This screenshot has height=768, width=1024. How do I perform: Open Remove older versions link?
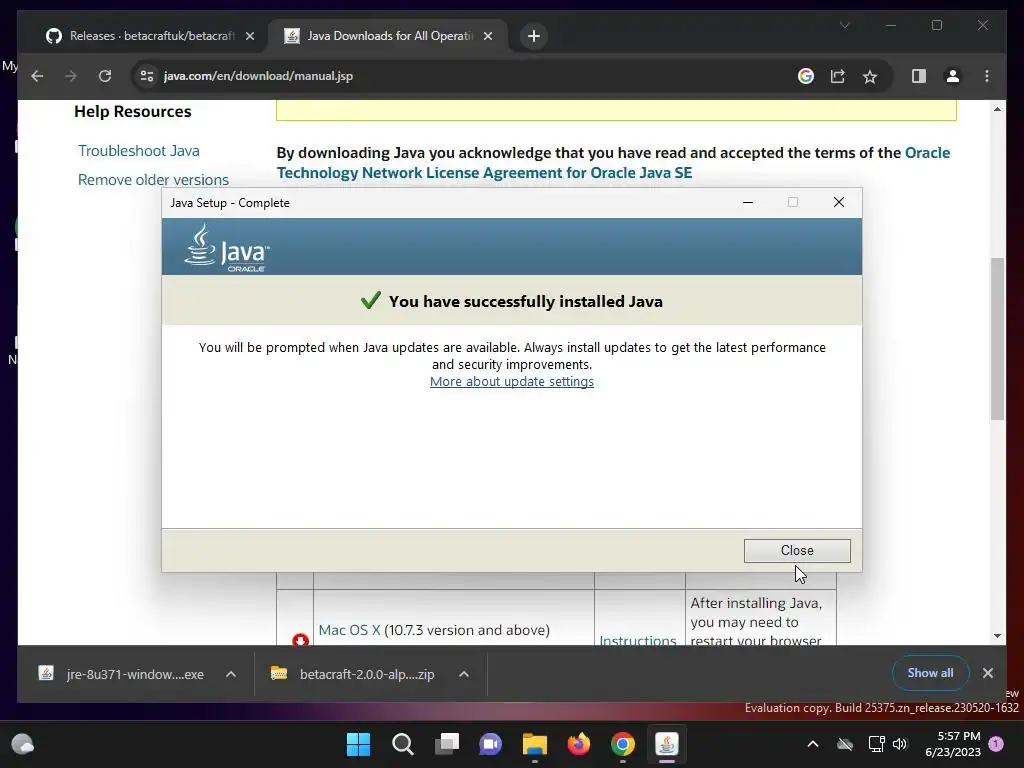pos(153,180)
